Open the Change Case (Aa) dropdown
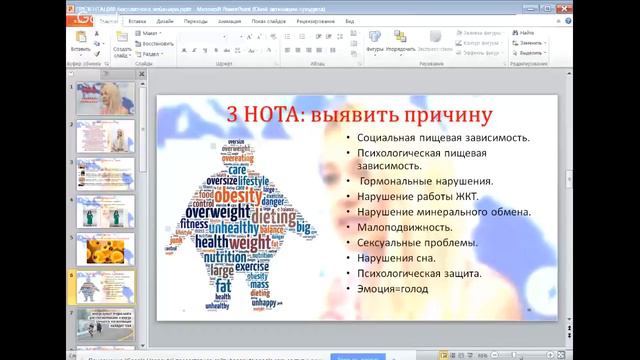The width and height of the screenshot is (640, 360). pyautogui.click(x=252, y=50)
